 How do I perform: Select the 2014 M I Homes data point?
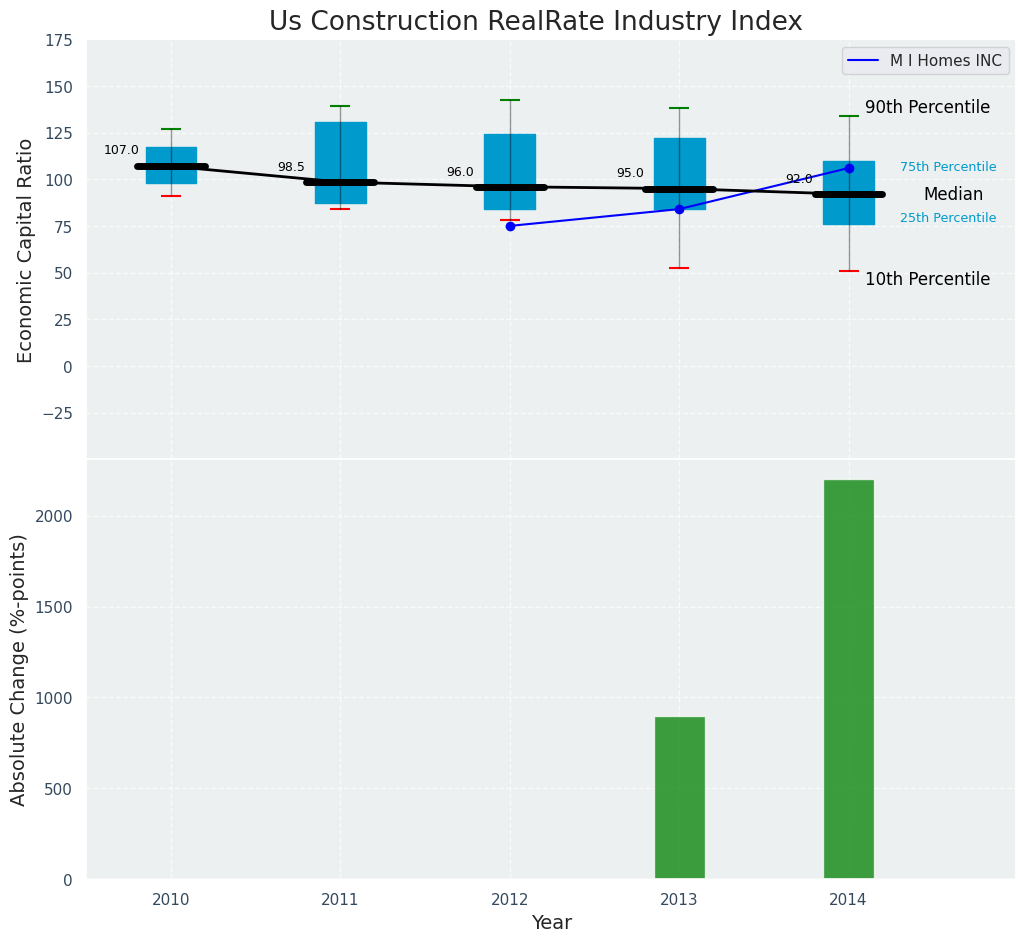[849, 168]
